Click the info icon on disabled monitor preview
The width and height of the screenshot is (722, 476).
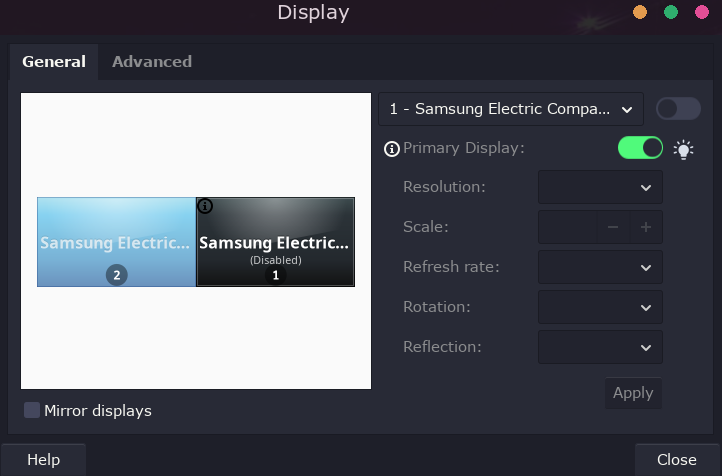pyautogui.click(x=205, y=206)
